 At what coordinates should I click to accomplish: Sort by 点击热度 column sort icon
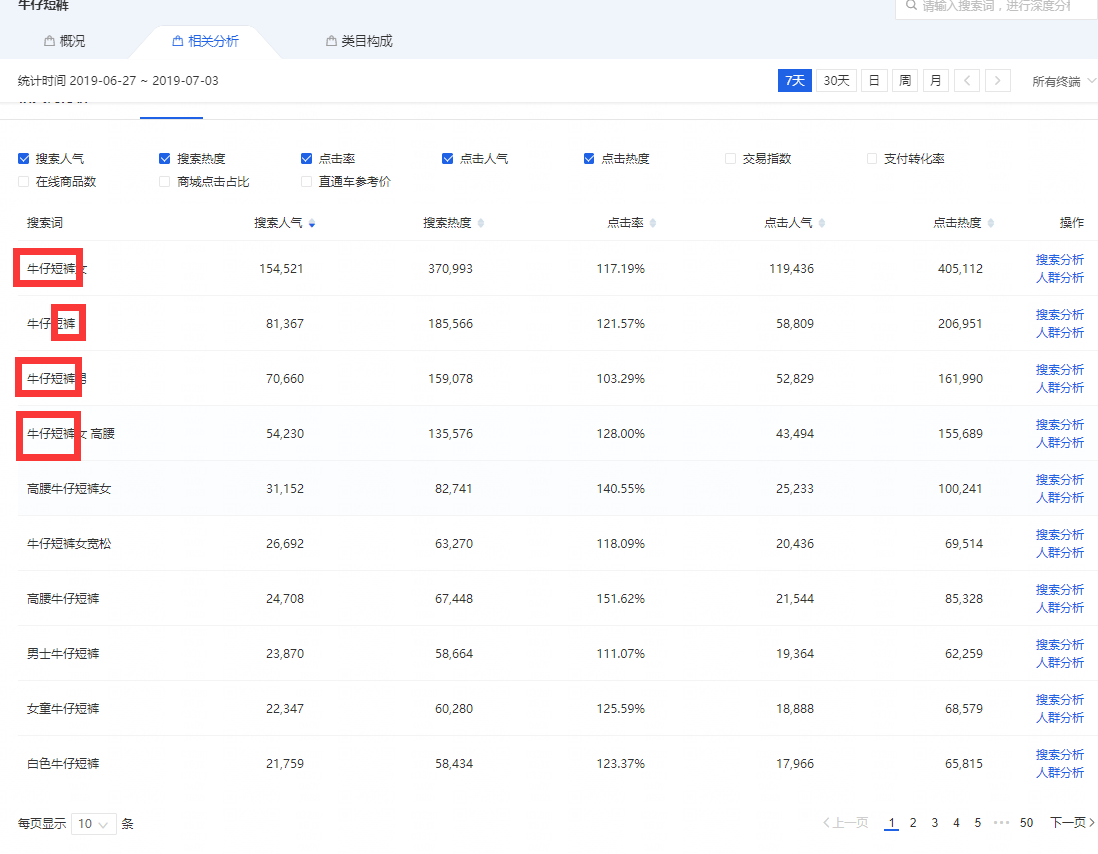point(990,224)
